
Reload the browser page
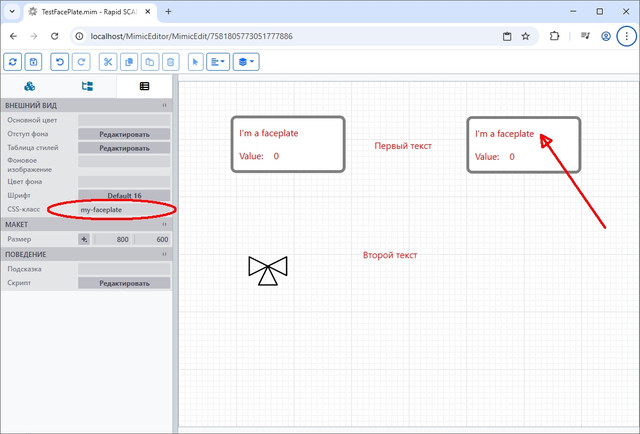55,36
